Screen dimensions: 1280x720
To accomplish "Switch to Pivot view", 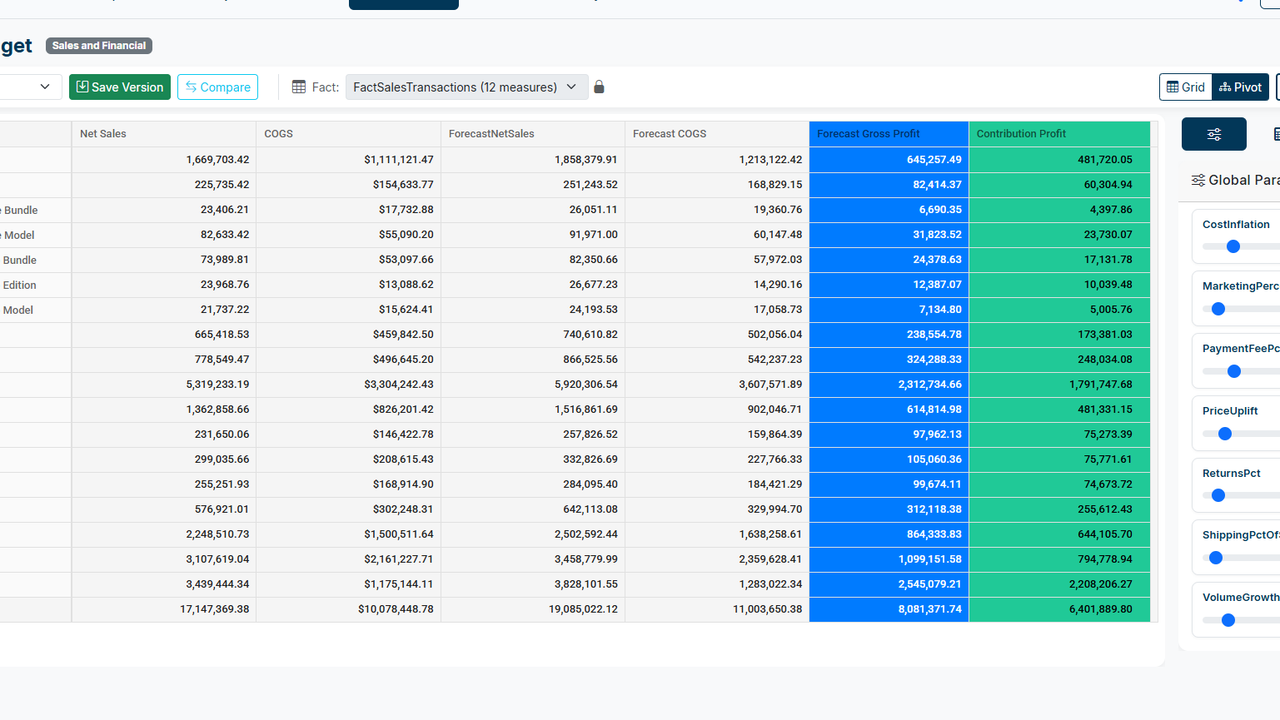I will 1240,87.
